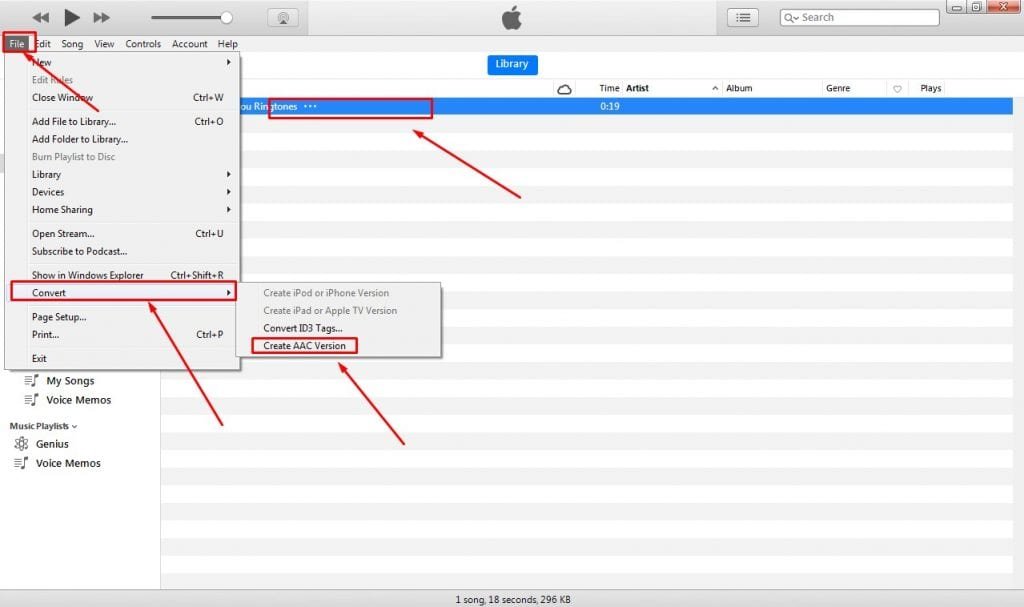Click the three dots beside the song
Viewport: 1024px width, 607px height.
coord(310,107)
